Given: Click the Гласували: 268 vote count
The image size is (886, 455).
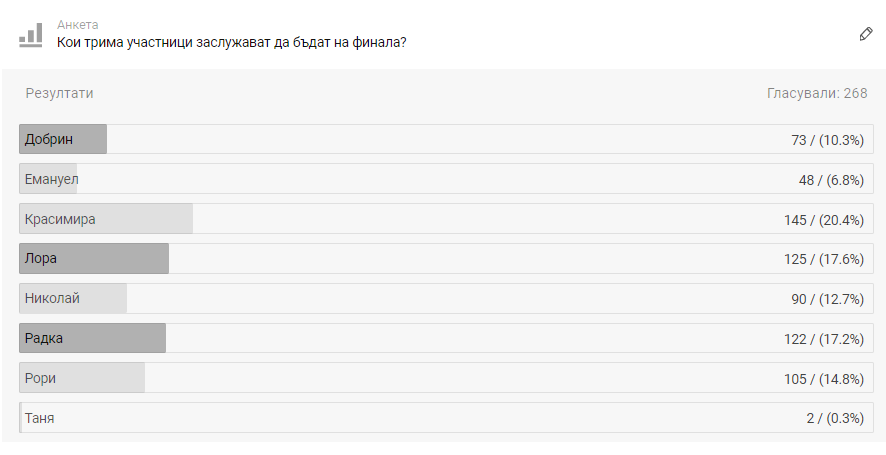Looking at the screenshot, I should 816,93.
